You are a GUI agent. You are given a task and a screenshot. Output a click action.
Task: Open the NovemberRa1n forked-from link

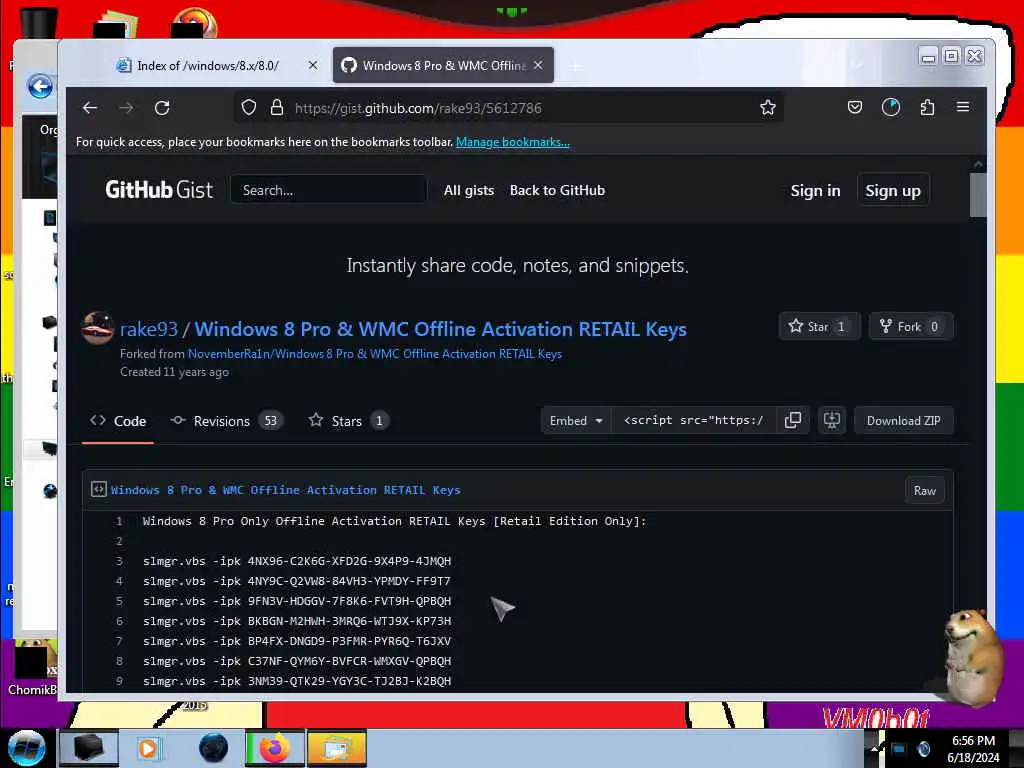(x=375, y=354)
